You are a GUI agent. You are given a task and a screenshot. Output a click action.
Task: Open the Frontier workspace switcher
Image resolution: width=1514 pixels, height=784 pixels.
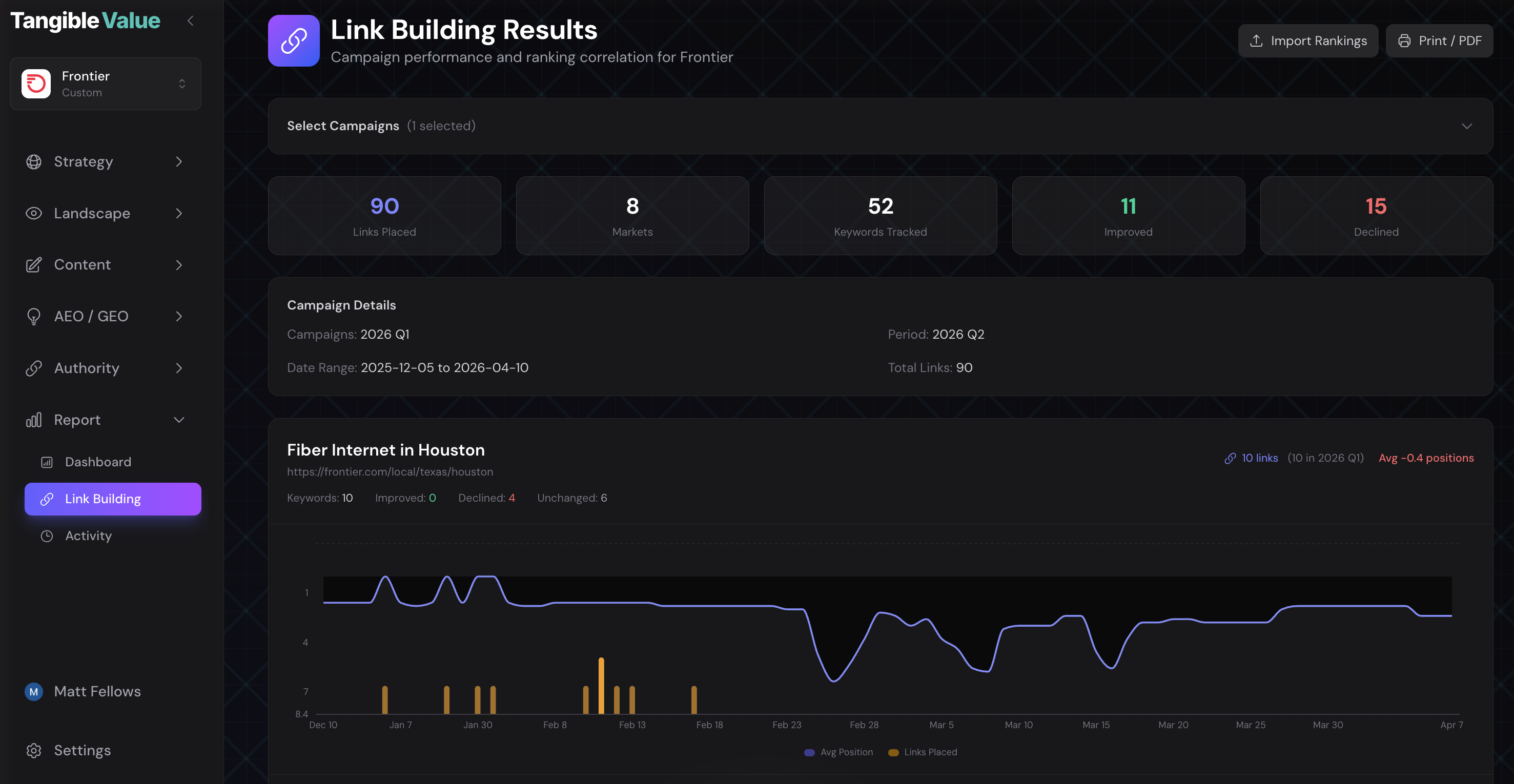click(x=181, y=84)
